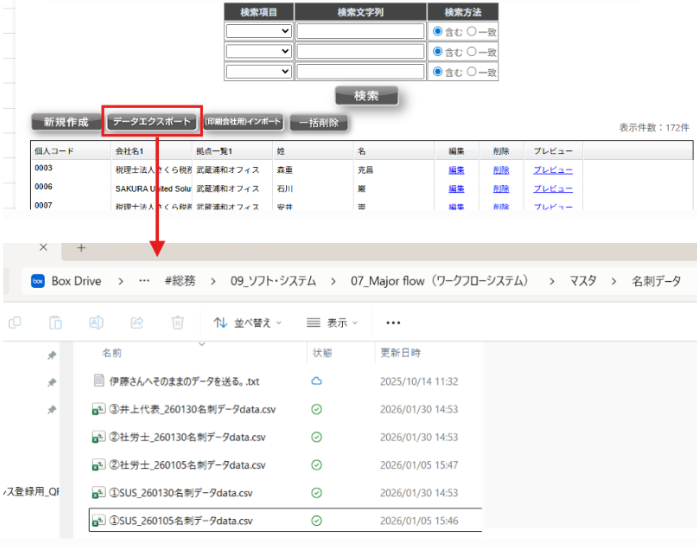Navigate to 09_ソフト・システム breadcrumb folder

point(273,282)
